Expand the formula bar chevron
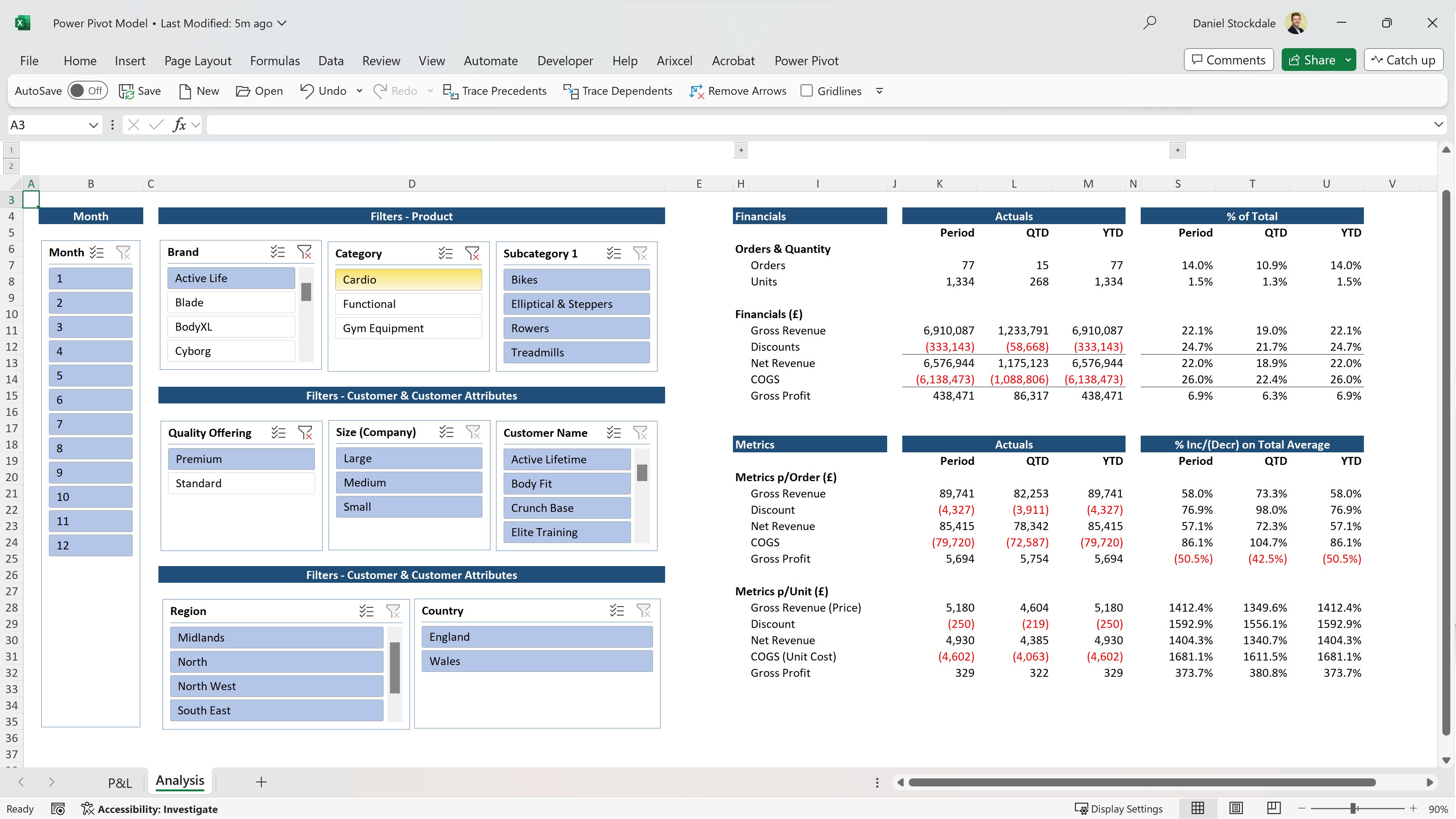This screenshot has height=819, width=1456. (x=1439, y=124)
